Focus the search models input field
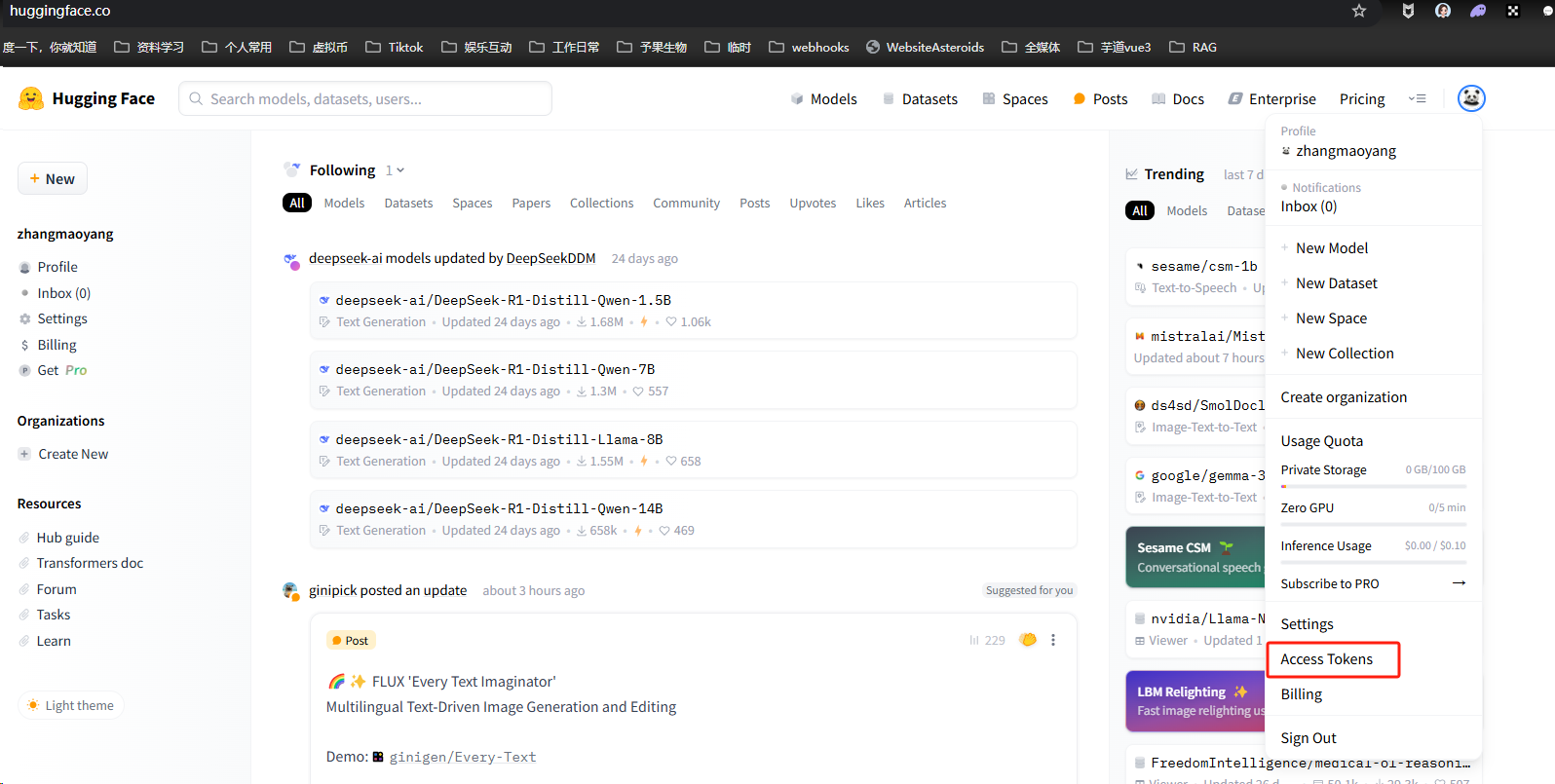 (365, 98)
